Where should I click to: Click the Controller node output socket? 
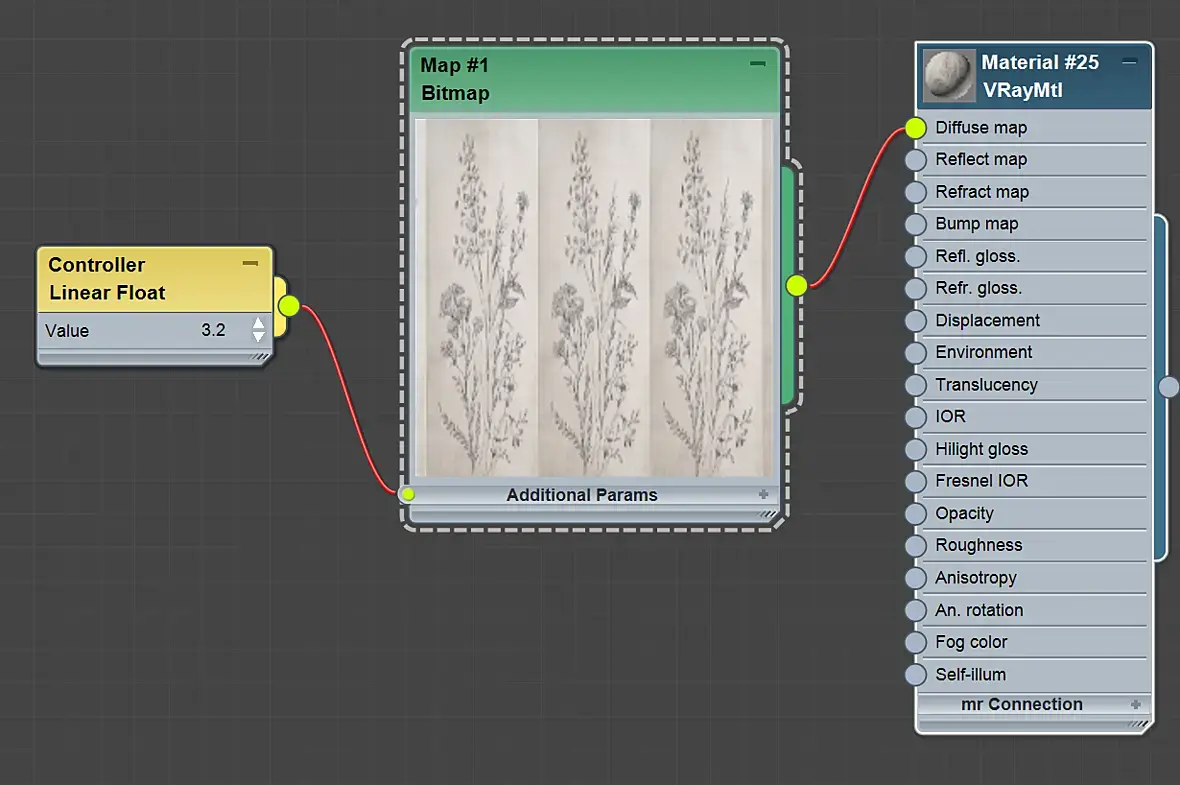point(289,306)
